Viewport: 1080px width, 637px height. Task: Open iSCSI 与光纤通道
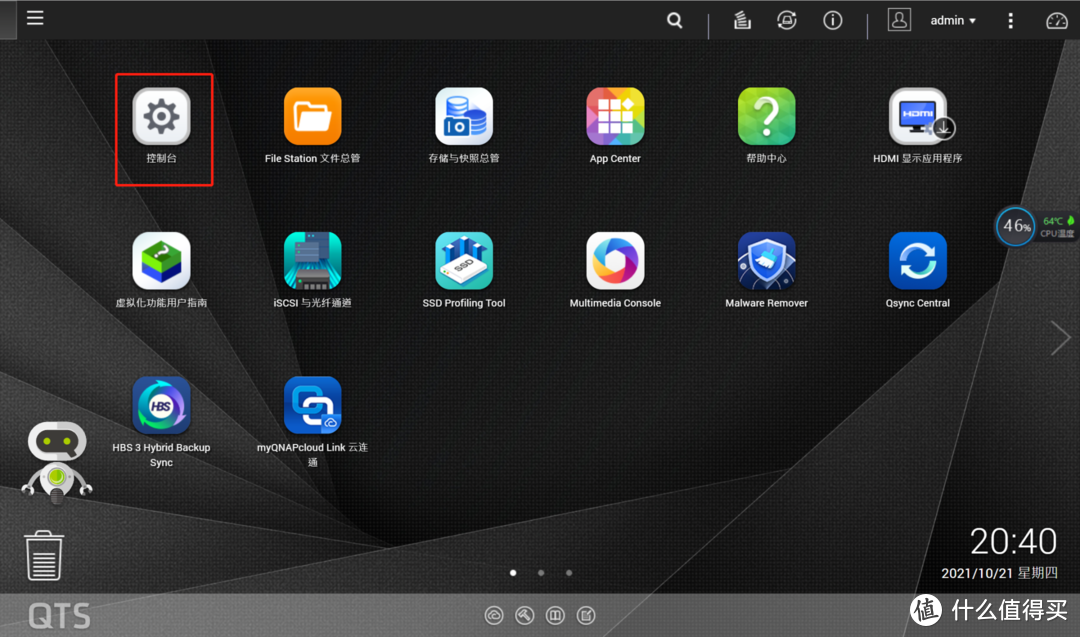313,261
